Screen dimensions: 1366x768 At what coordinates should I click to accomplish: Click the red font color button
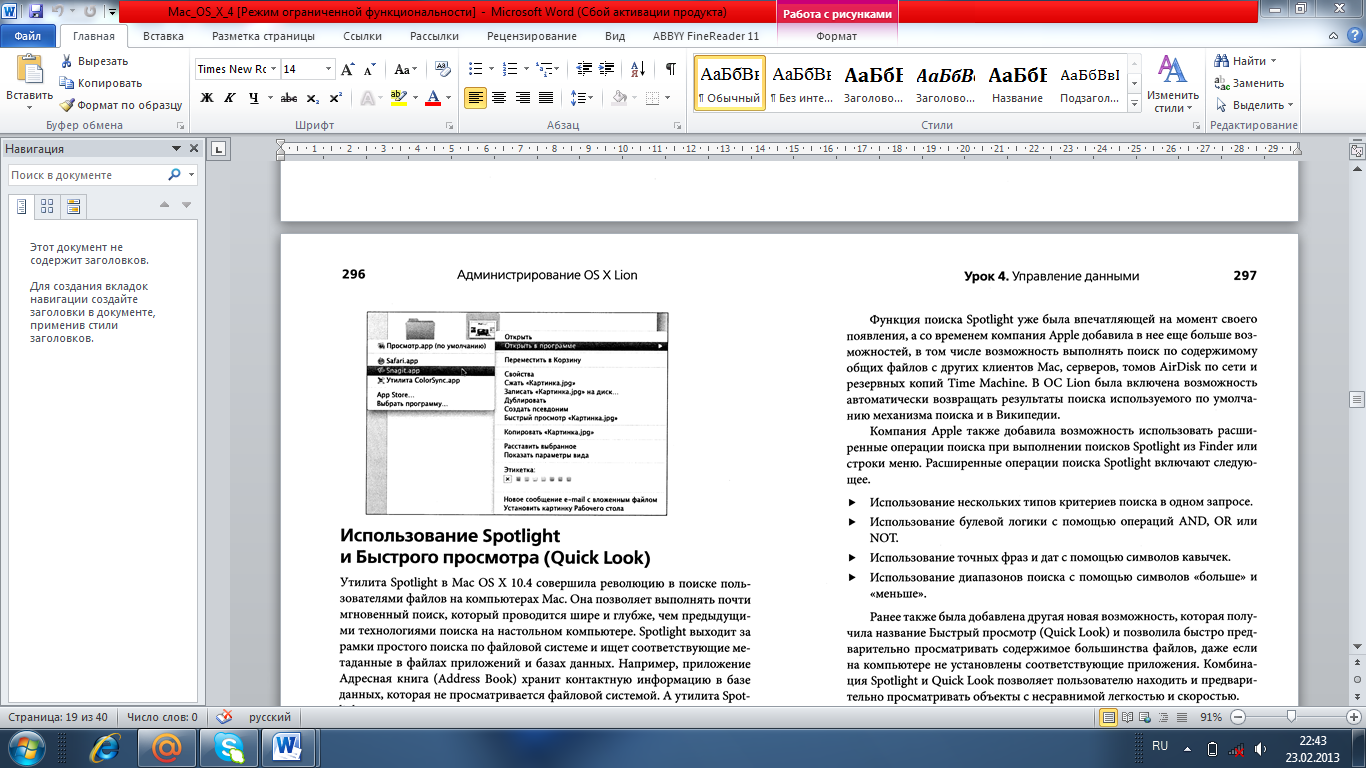[x=433, y=98]
